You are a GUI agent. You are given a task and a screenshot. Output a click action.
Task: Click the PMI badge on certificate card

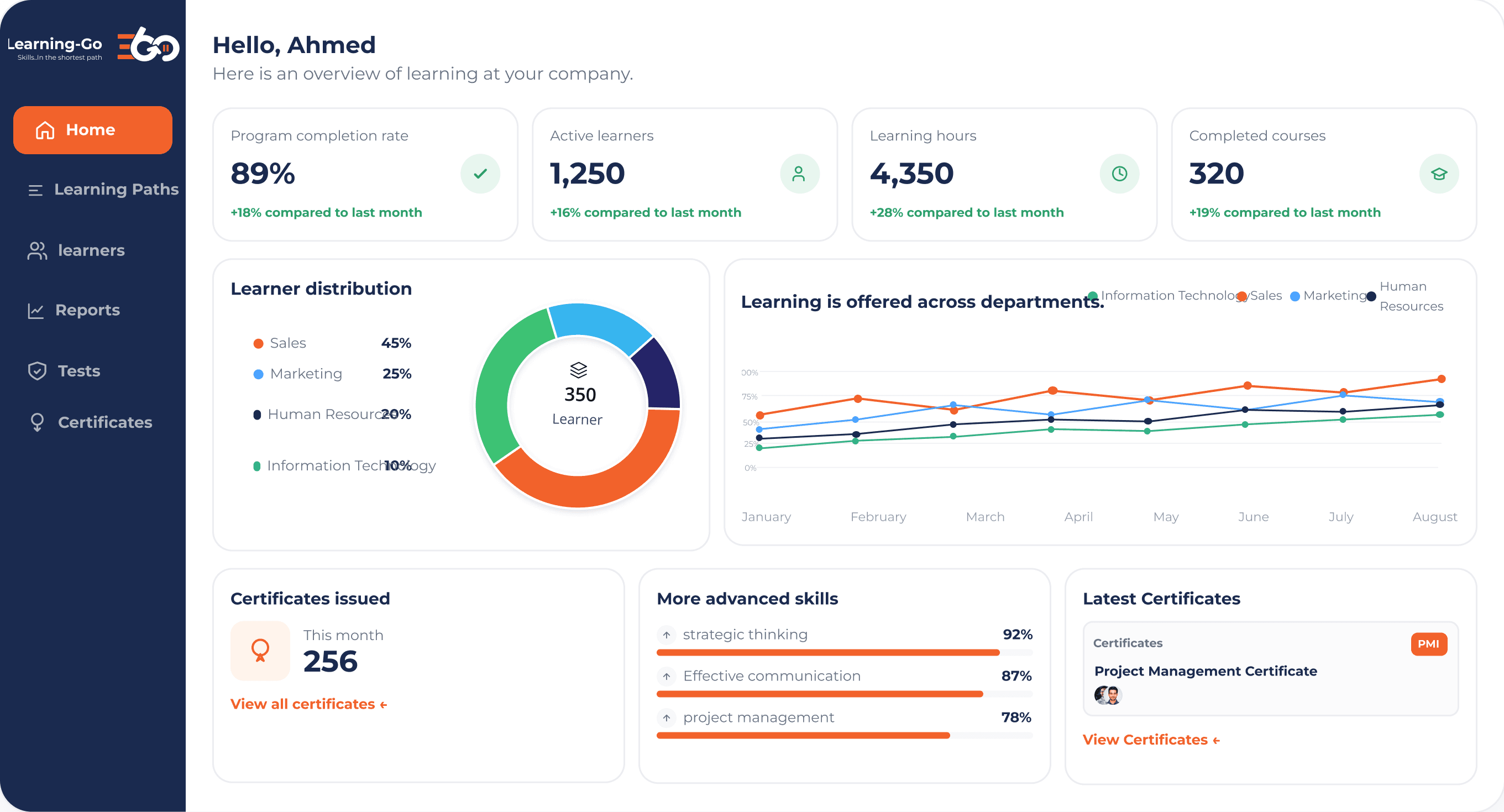click(1429, 644)
